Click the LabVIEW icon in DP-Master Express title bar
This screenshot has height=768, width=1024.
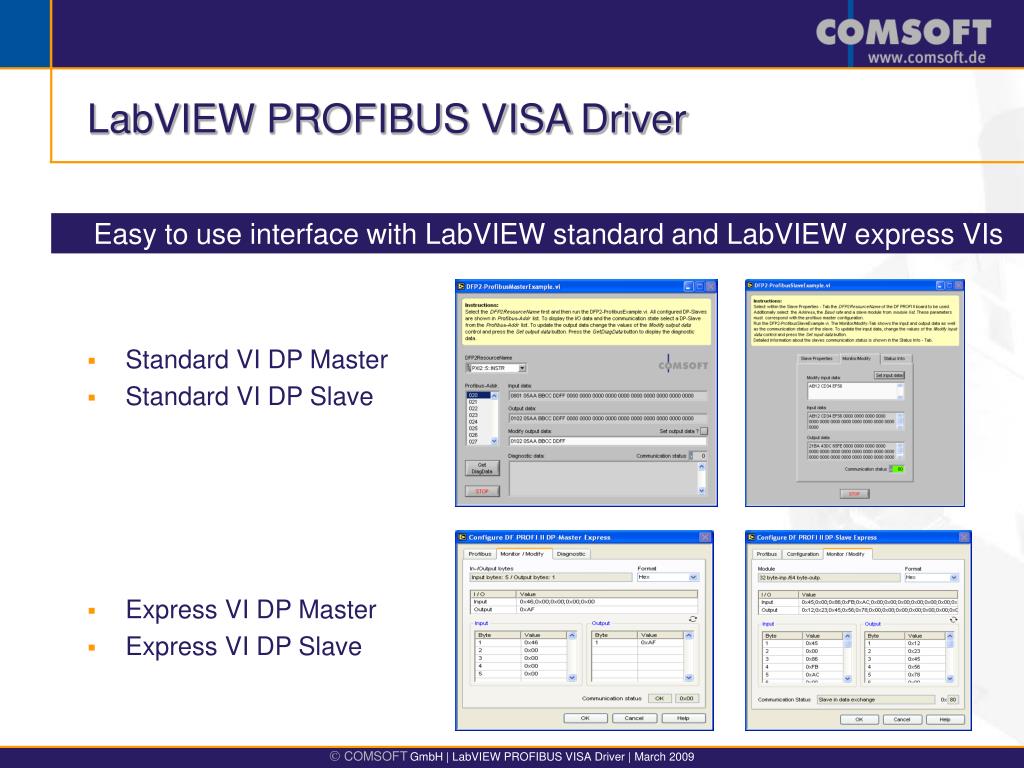462,537
